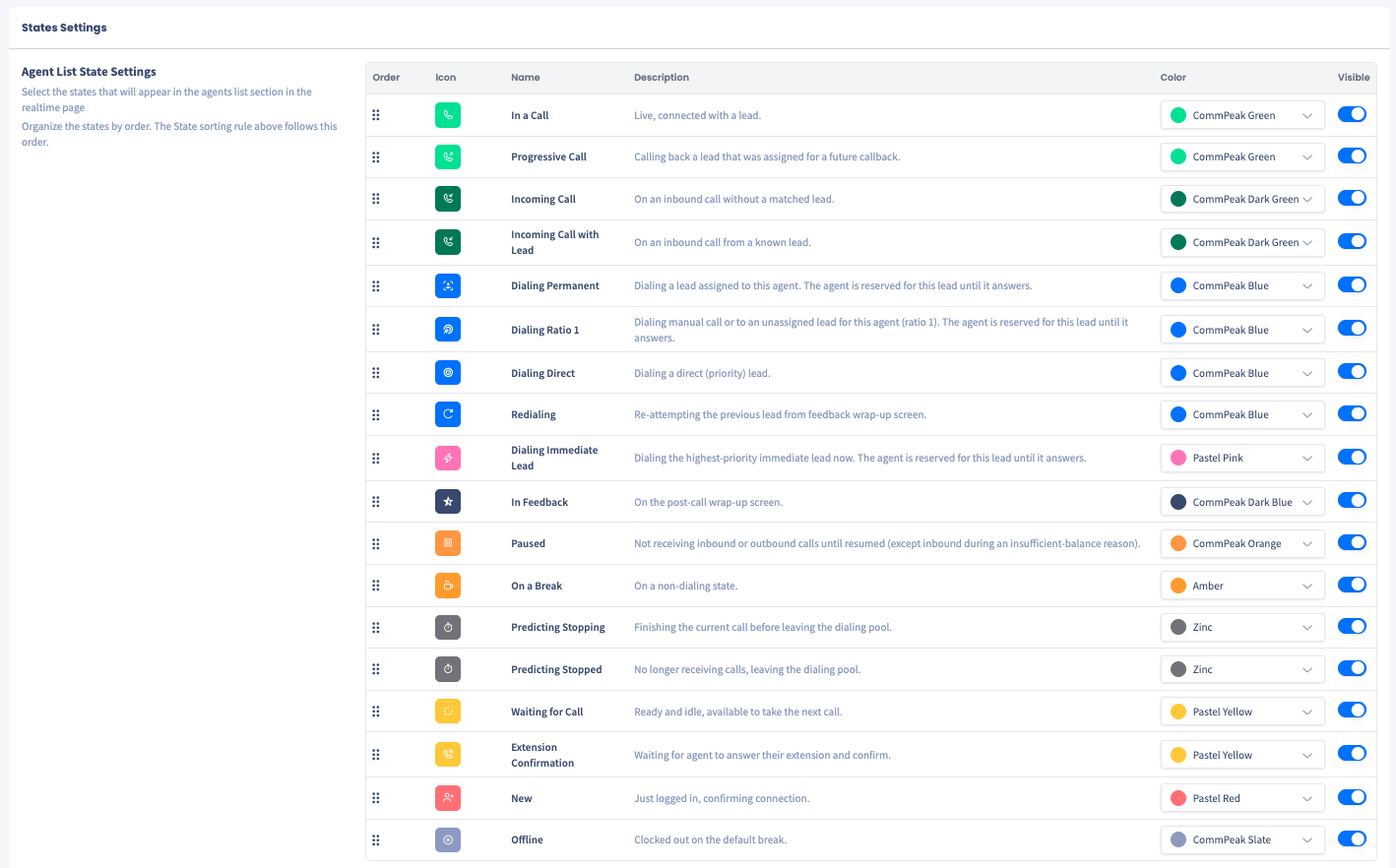The height and width of the screenshot is (868, 1396).
Task: Hide the Predicting Stopped state
Action: 1352,668
